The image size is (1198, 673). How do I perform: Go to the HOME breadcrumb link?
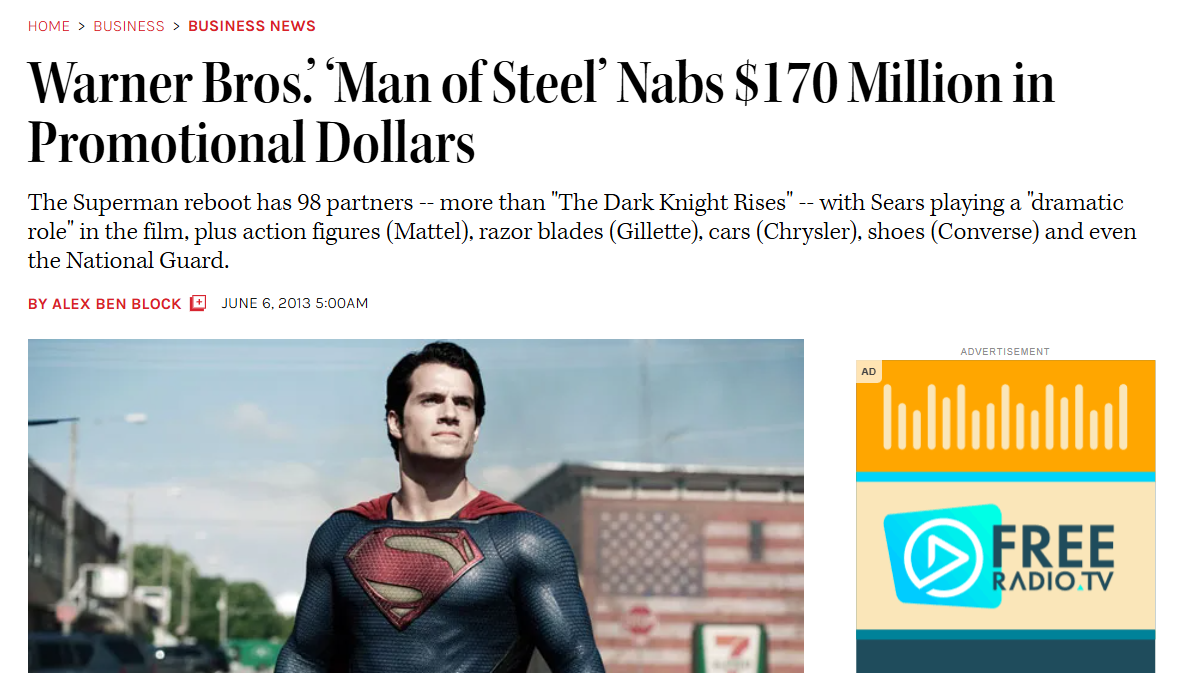[x=49, y=26]
